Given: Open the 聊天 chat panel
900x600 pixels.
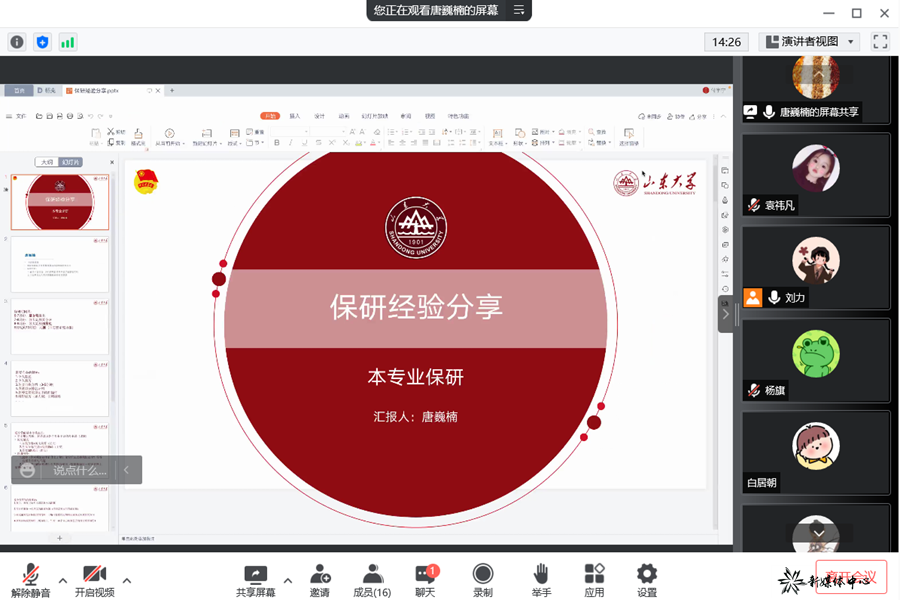Looking at the screenshot, I should tap(425, 580).
